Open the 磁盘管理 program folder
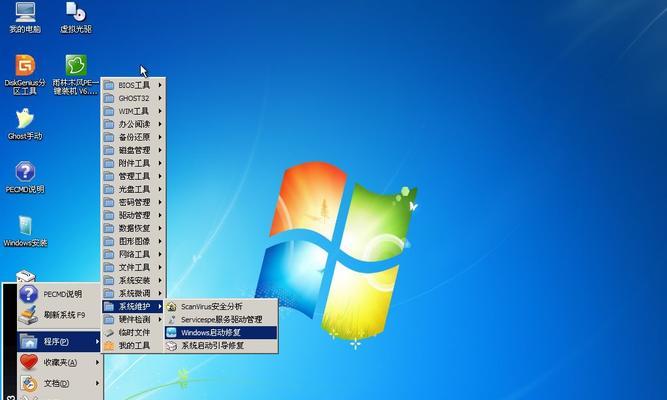This screenshot has height=400, width=667. pyautogui.click(x=133, y=150)
